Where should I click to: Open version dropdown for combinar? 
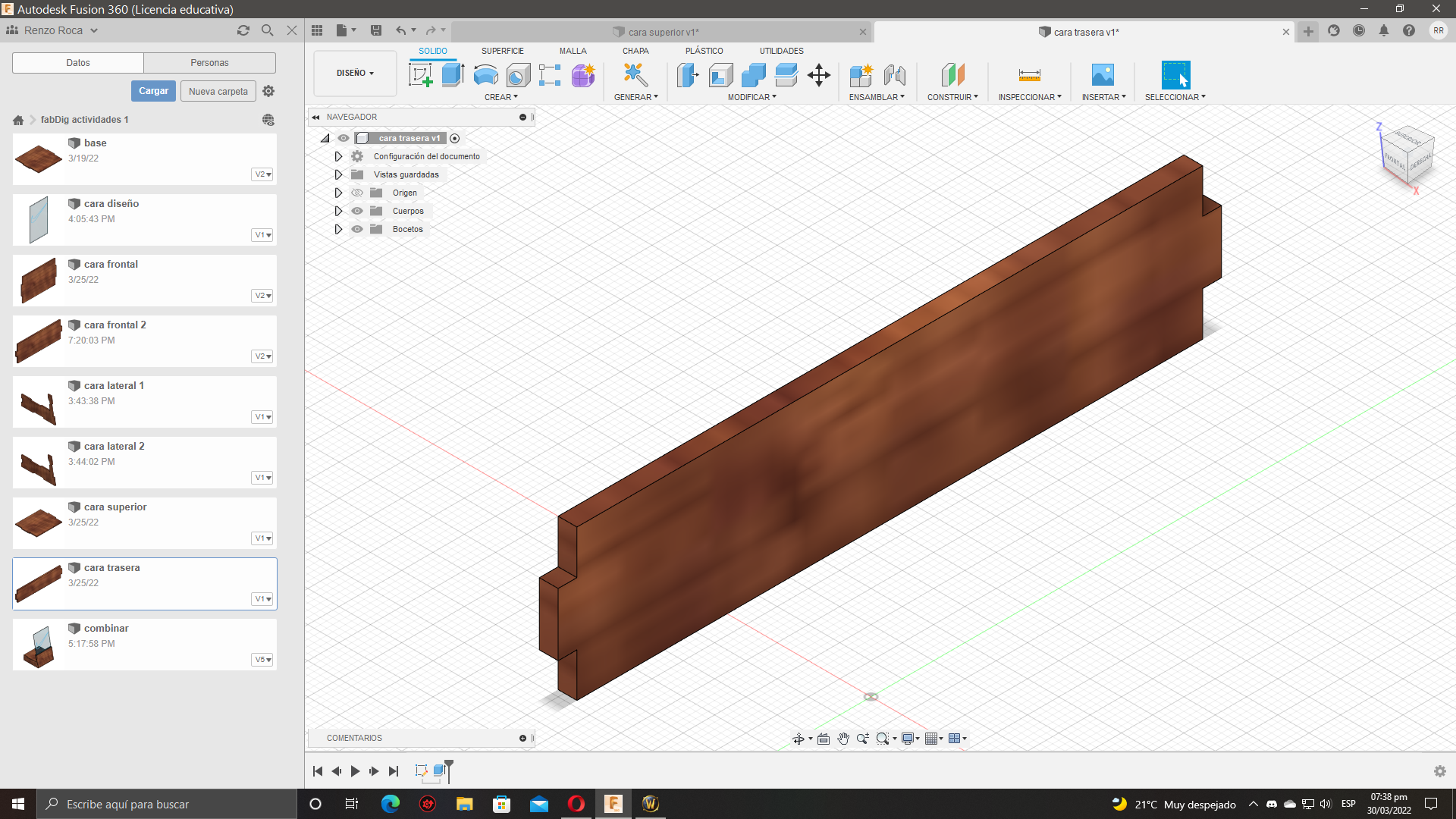[262, 660]
